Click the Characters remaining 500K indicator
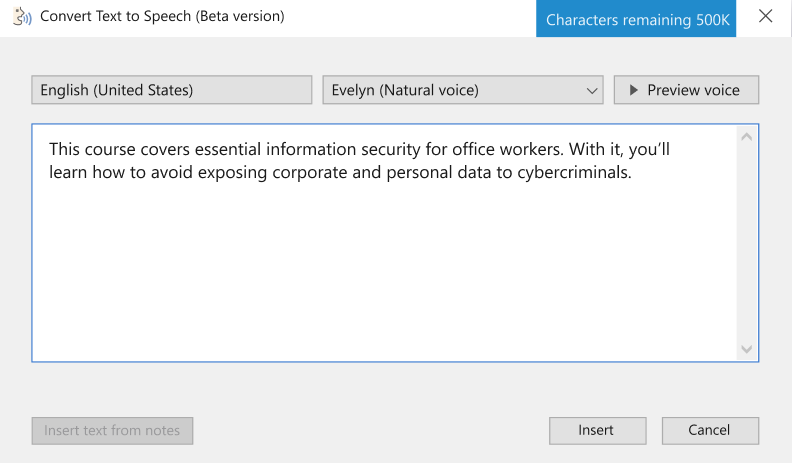 (636, 19)
